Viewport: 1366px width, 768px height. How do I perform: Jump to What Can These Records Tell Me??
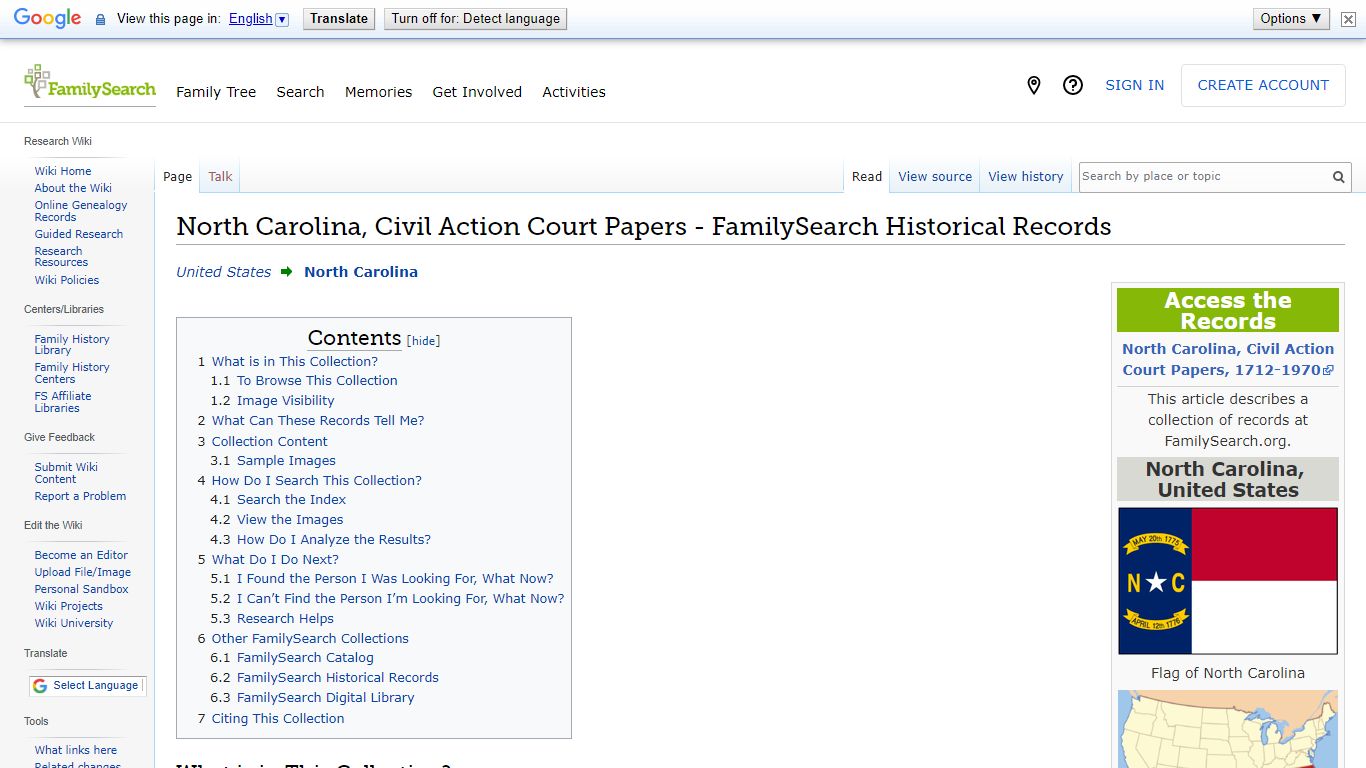pyautogui.click(x=318, y=421)
